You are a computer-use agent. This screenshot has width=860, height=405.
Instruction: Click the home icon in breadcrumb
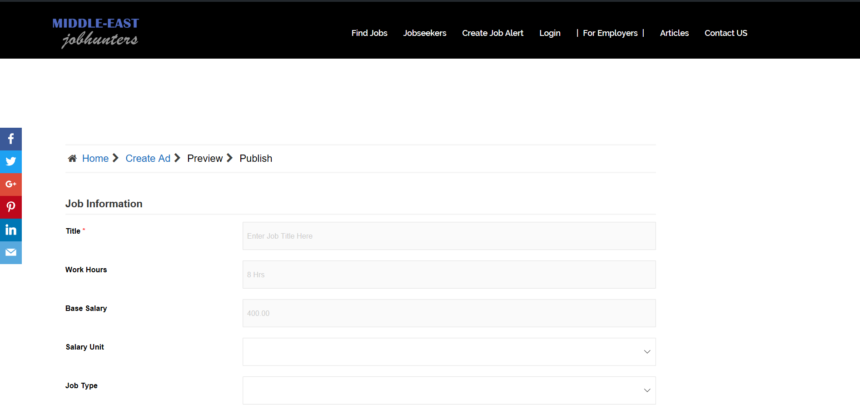click(72, 158)
